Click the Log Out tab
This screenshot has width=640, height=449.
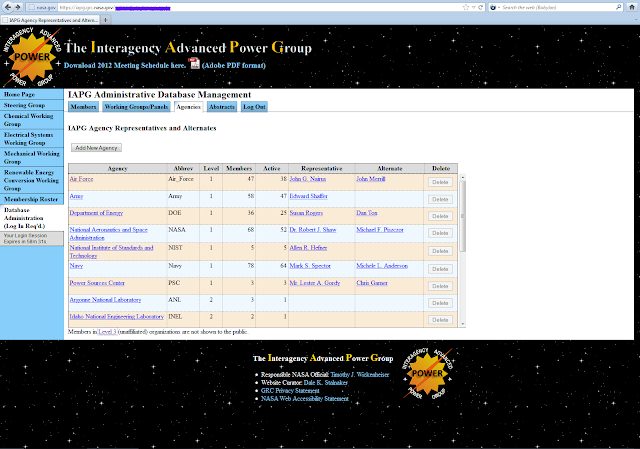[x=254, y=107]
